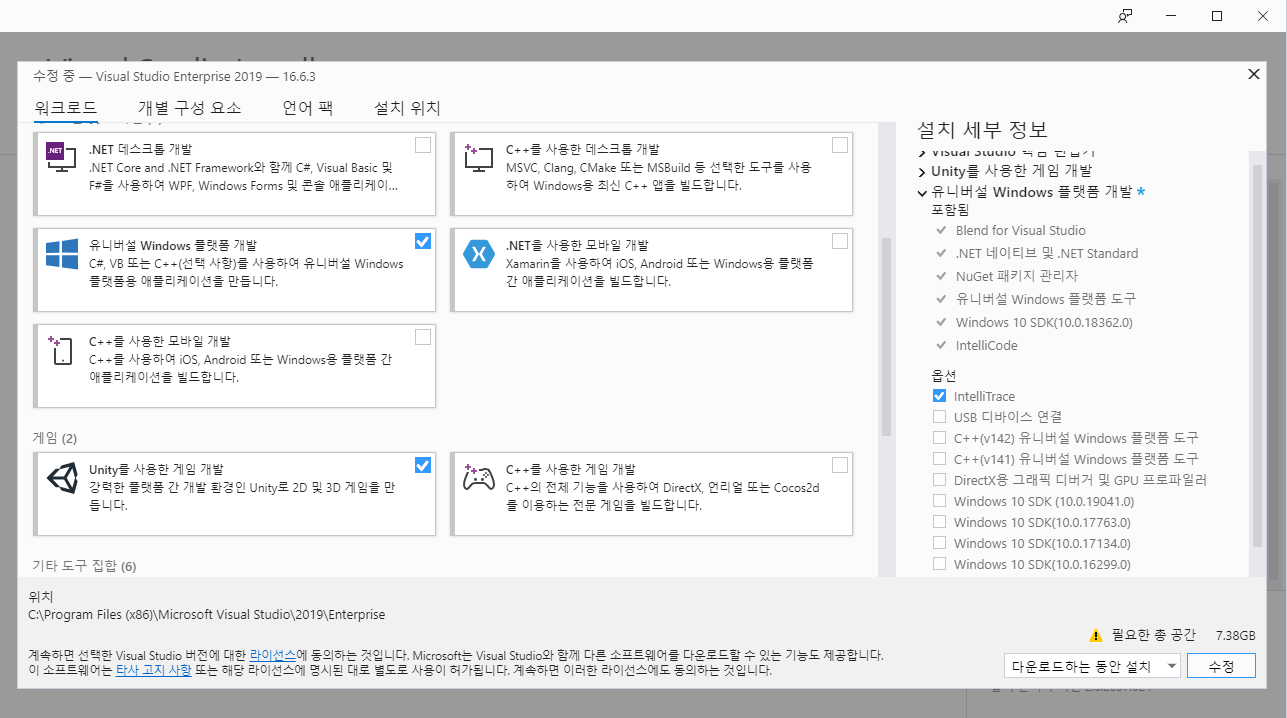Screen dimensions: 1287x718
Task: Check Windows 10 SDK(10.0.17134.0)
Action: click(939, 543)
